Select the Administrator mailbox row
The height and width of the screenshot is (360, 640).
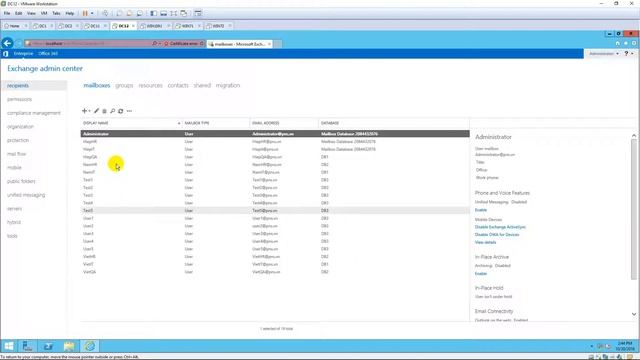[275, 133]
